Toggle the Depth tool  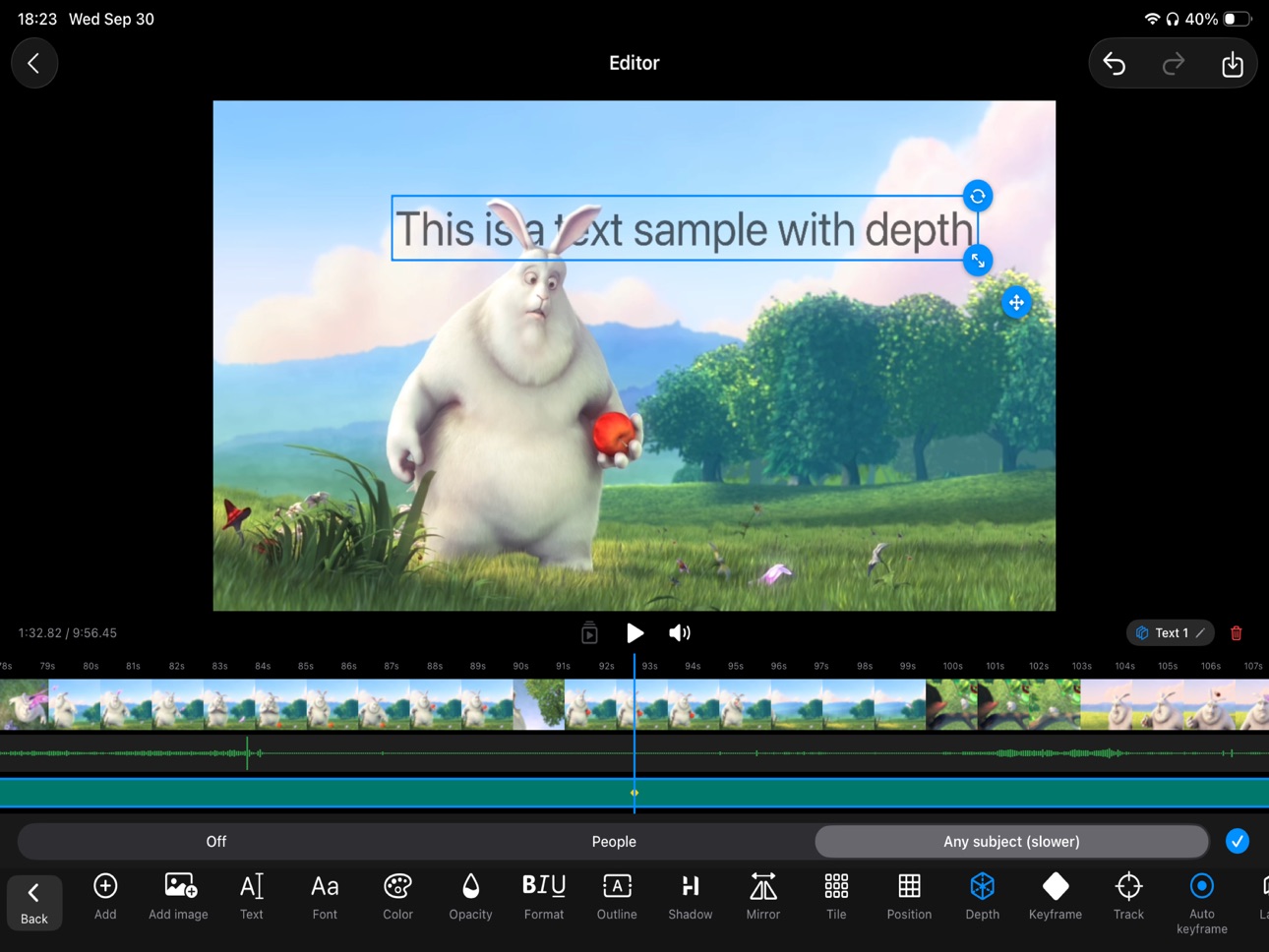pyautogui.click(x=982, y=897)
